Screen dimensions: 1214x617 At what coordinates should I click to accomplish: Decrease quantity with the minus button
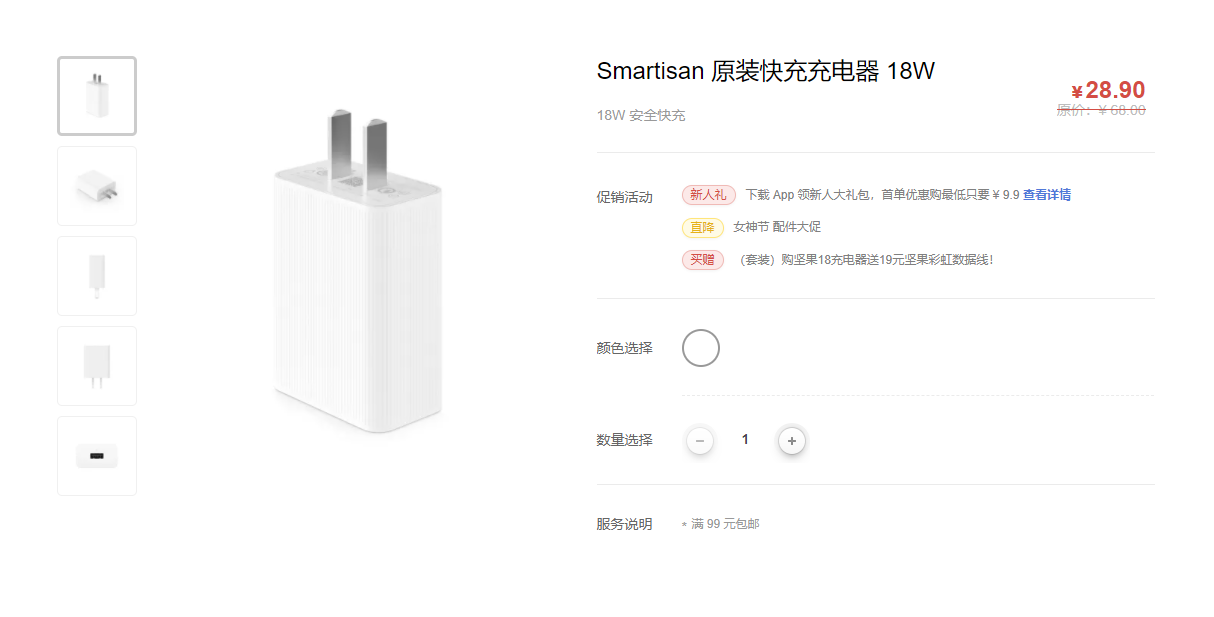[x=700, y=440]
